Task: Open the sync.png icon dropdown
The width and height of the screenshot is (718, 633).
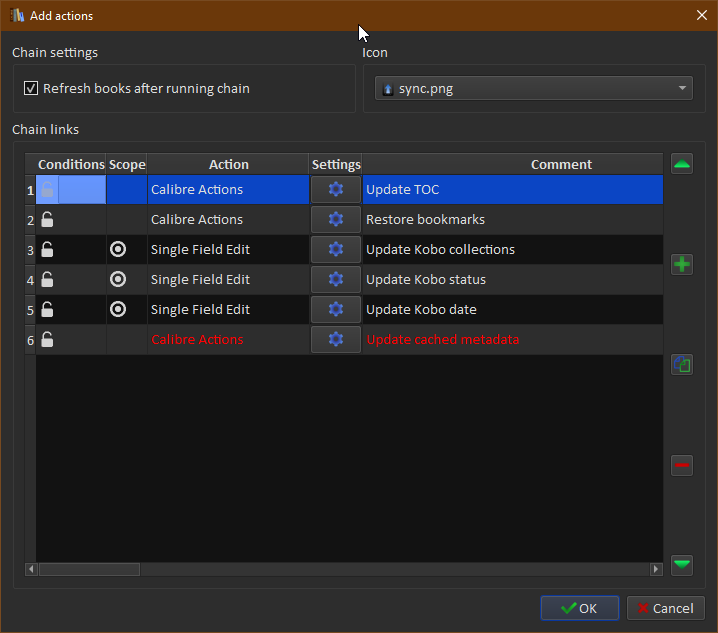Action: pyautogui.click(x=534, y=89)
